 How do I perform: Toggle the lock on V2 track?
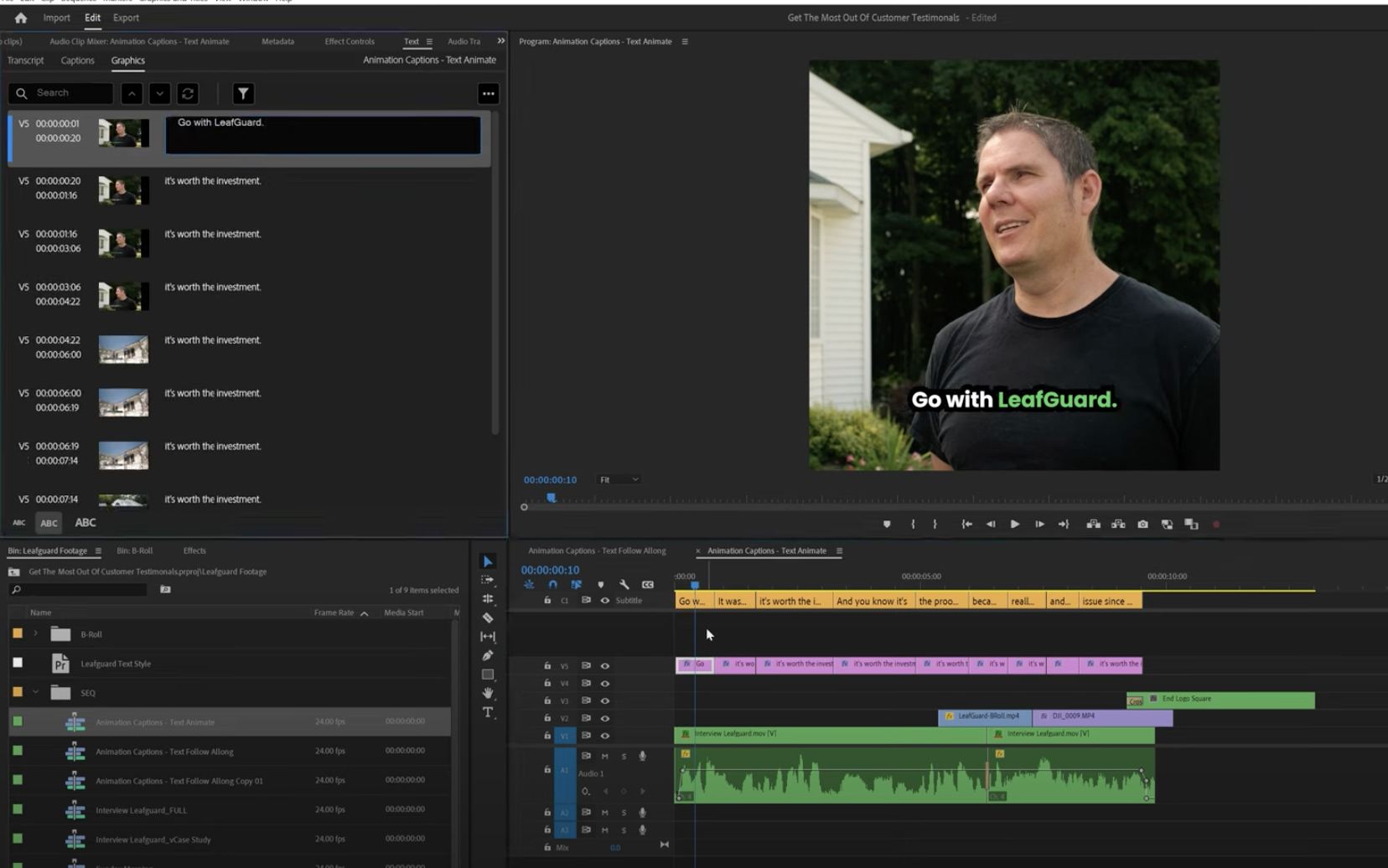tap(547, 718)
